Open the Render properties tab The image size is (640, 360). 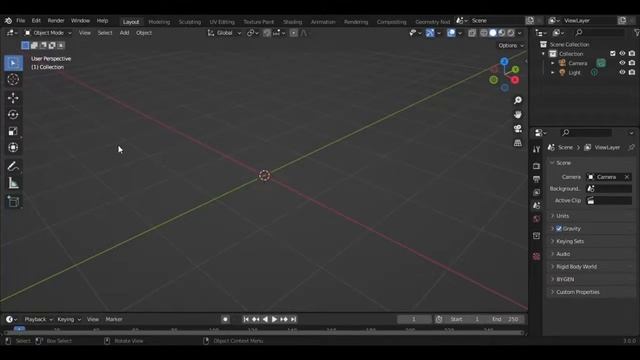pos(536,166)
